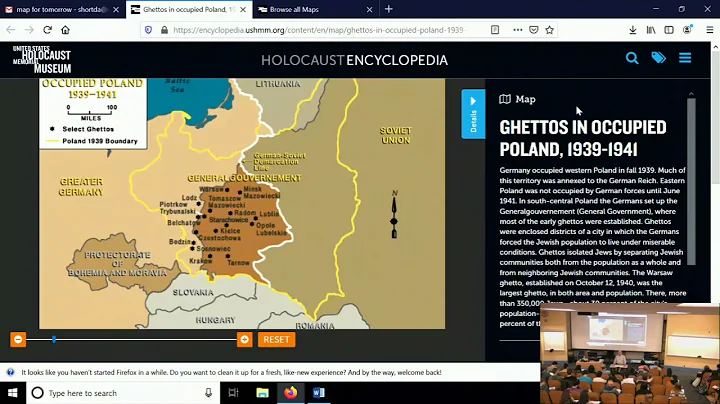Go back with the browser back arrow
This screenshot has height=404, width=720.
pyautogui.click(x=11, y=30)
